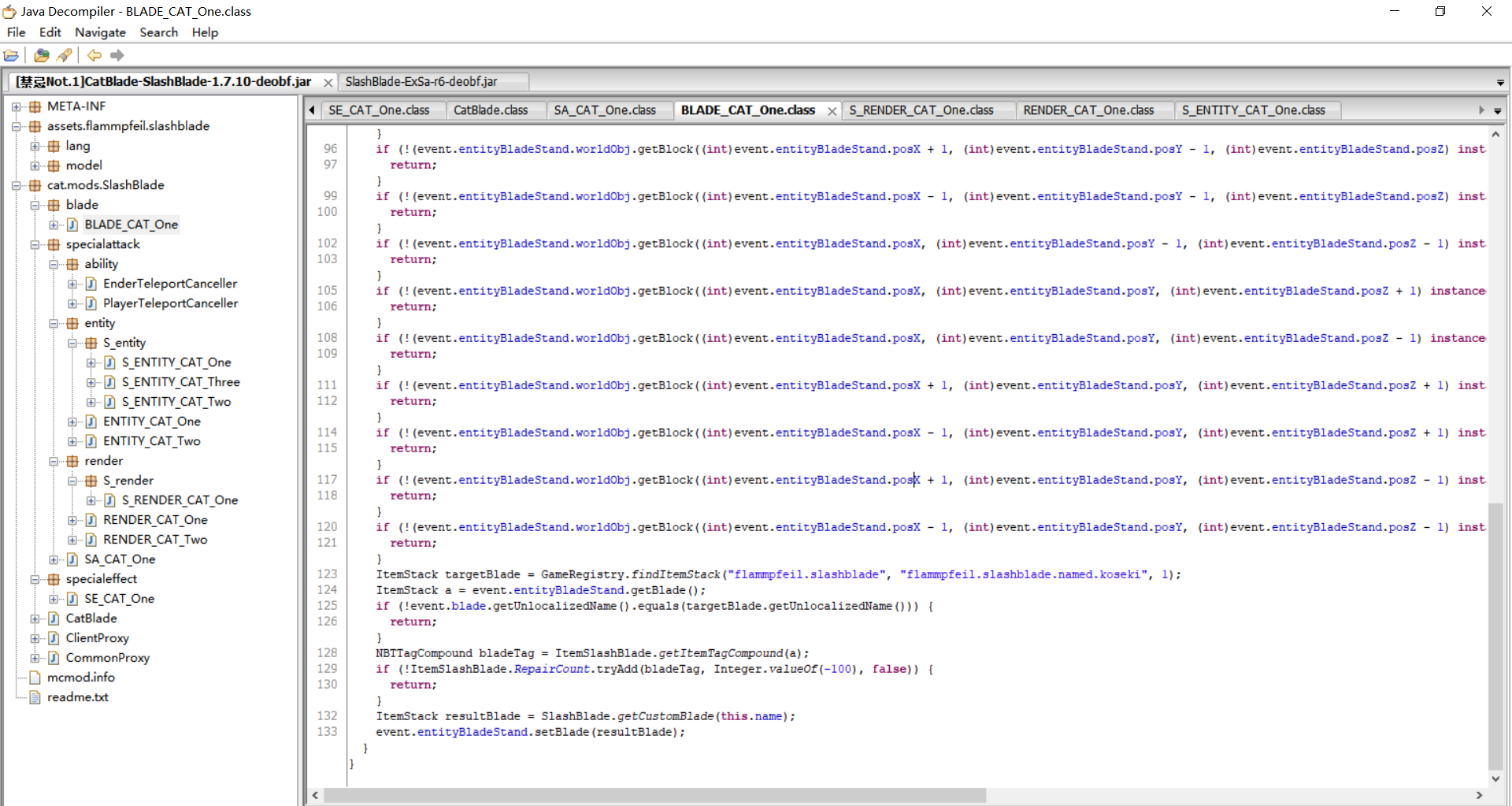Select readme.txt in the tree
Viewport: 1512px width, 806px height.
point(77,697)
